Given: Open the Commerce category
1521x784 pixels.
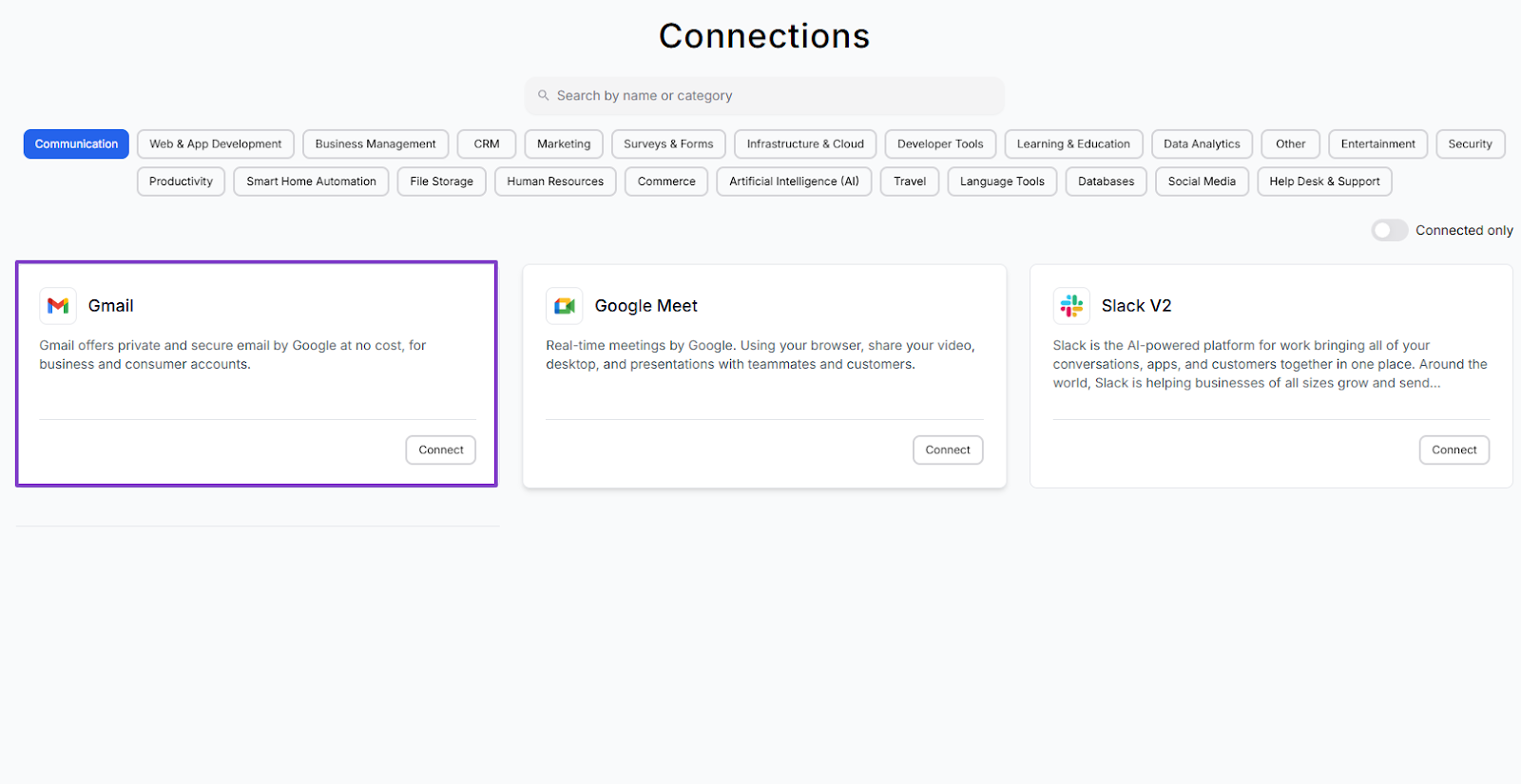Looking at the screenshot, I should (666, 182).
